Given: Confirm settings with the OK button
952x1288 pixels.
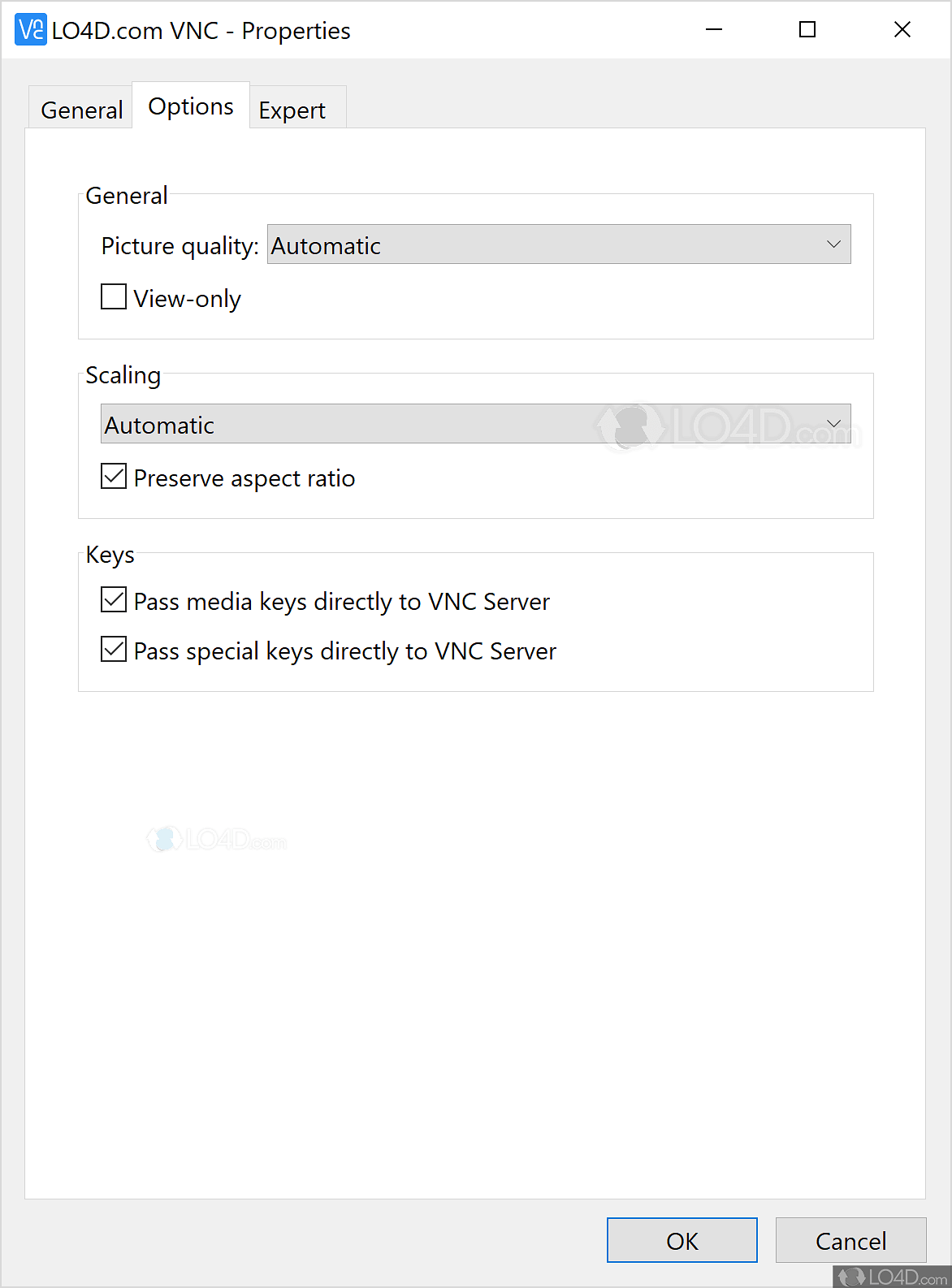Looking at the screenshot, I should click(x=682, y=1240).
